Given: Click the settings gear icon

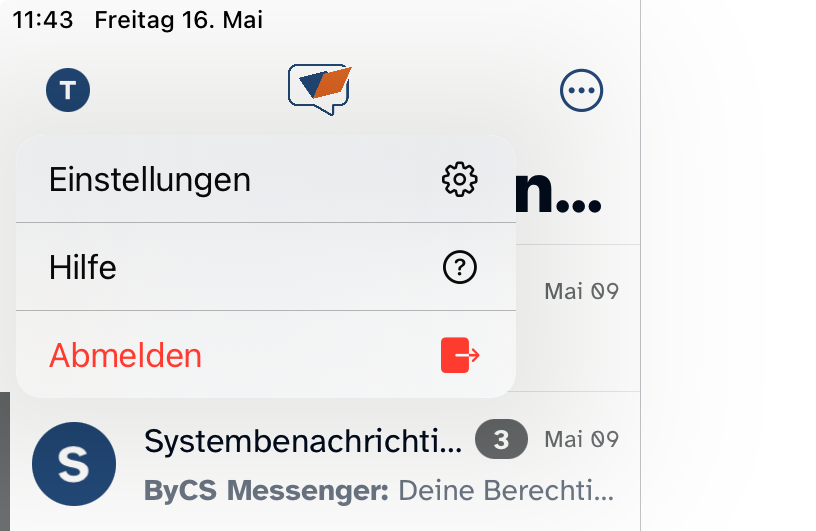Looking at the screenshot, I should click(x=459, y=180).
